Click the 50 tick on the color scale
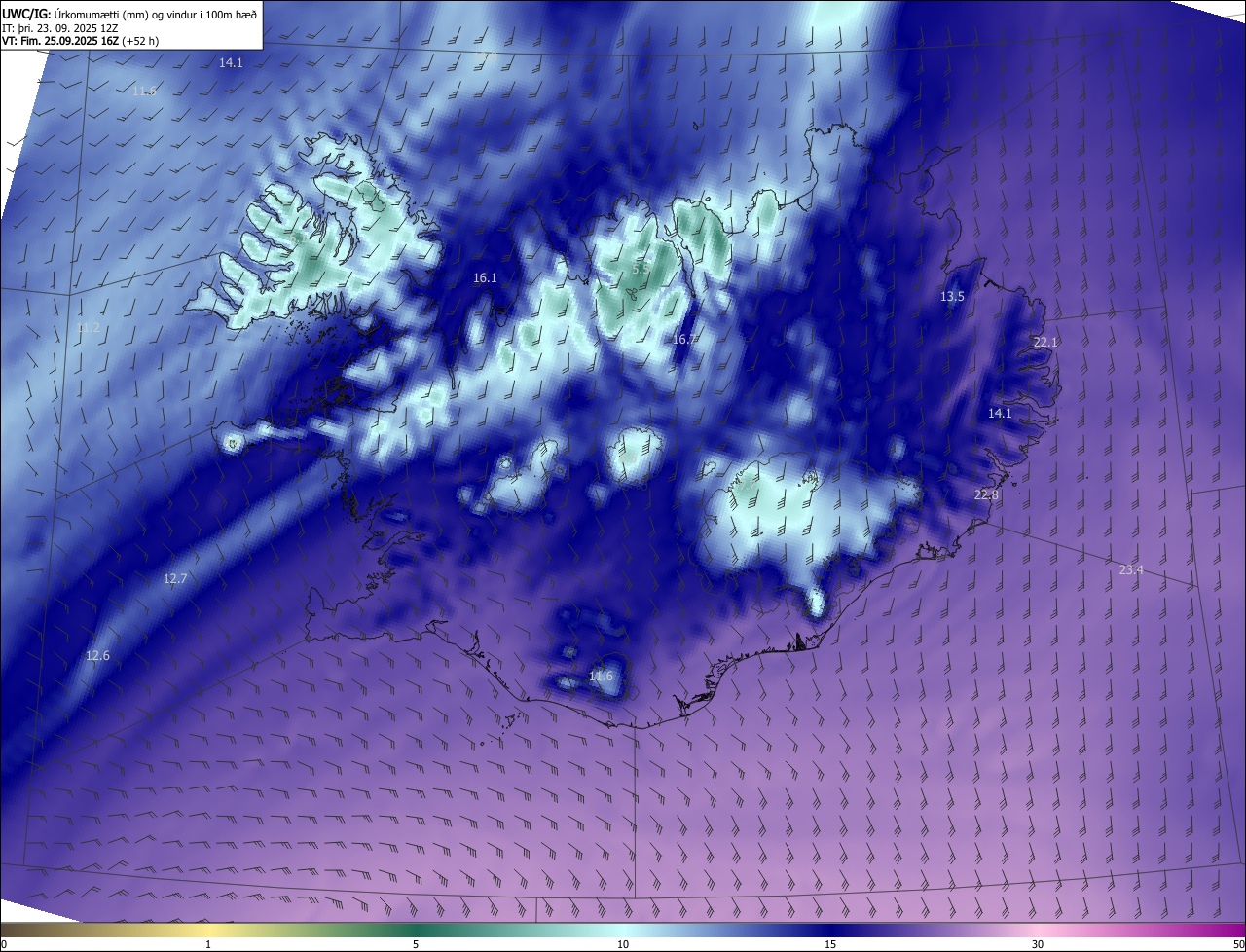The width and height of the screenshot is (1246, 952). coord(1238,945)
